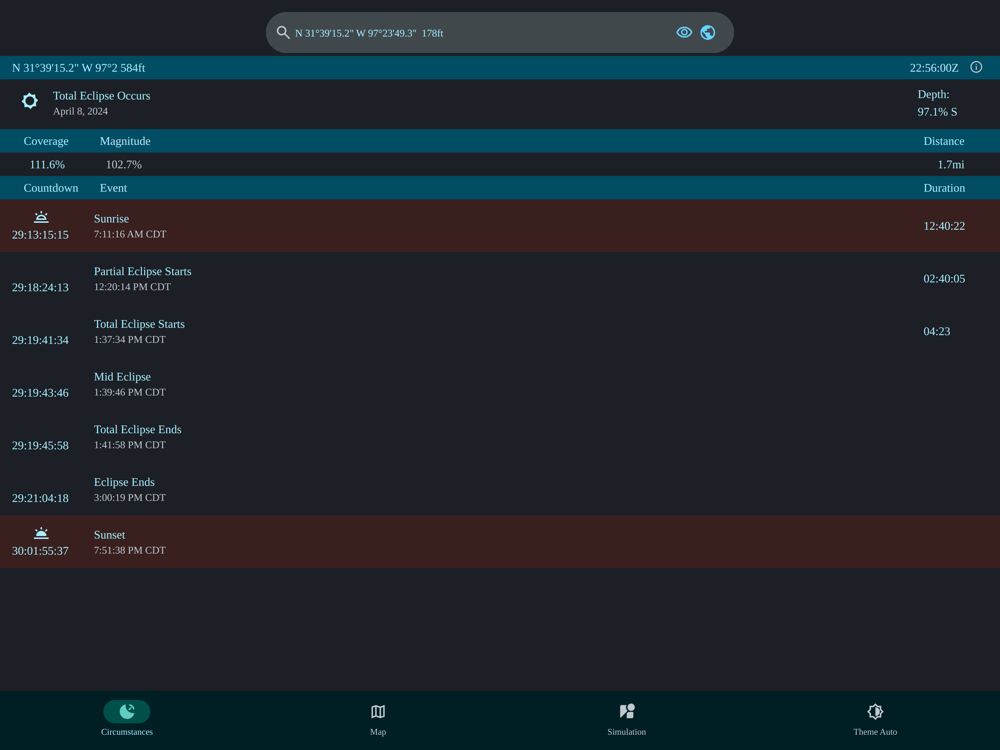Image resolution: width=1000 pixels, height=750 pixels.
Task: Select the Sunset event row title
Action: point(110,535)
